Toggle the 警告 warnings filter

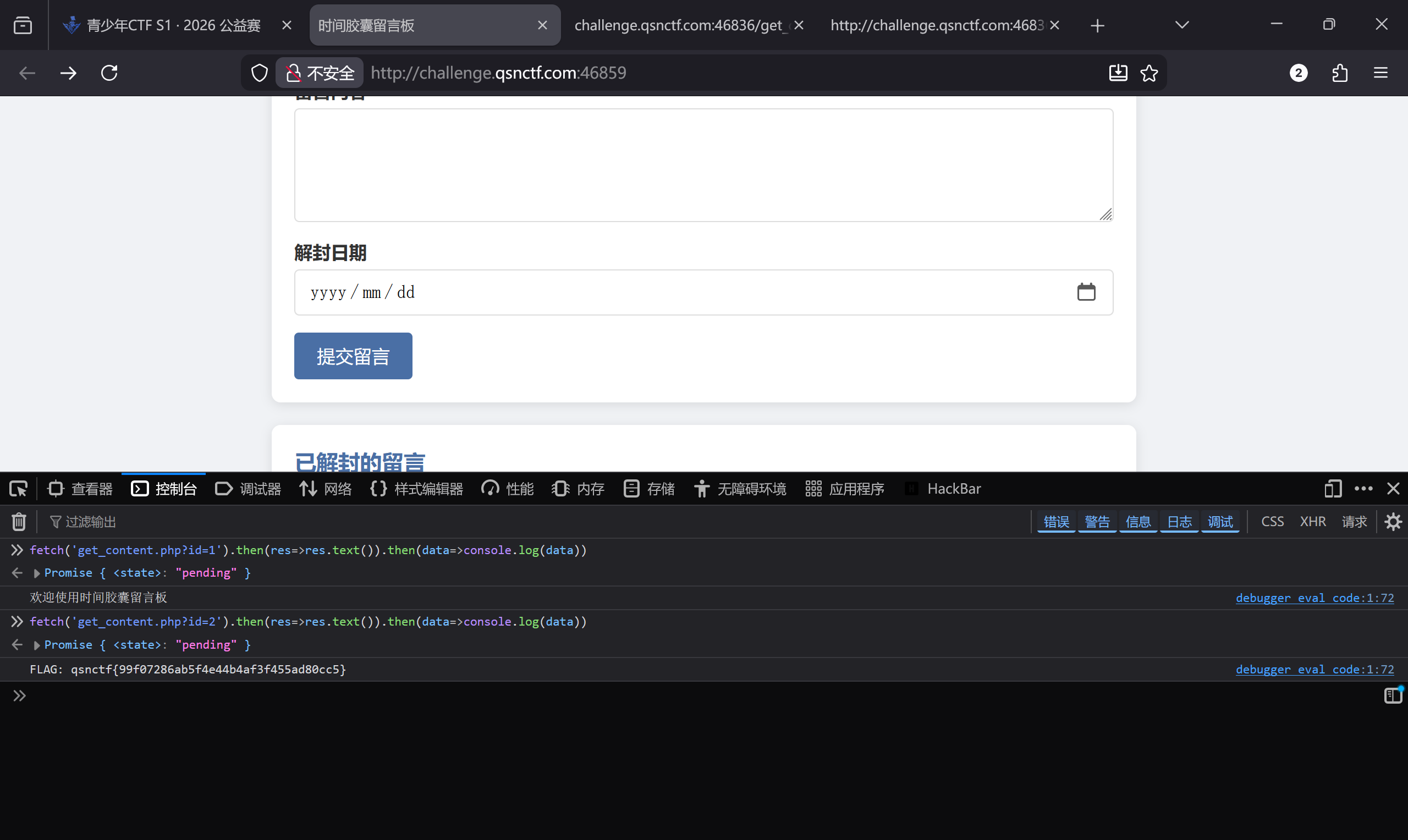(1097, 521)
